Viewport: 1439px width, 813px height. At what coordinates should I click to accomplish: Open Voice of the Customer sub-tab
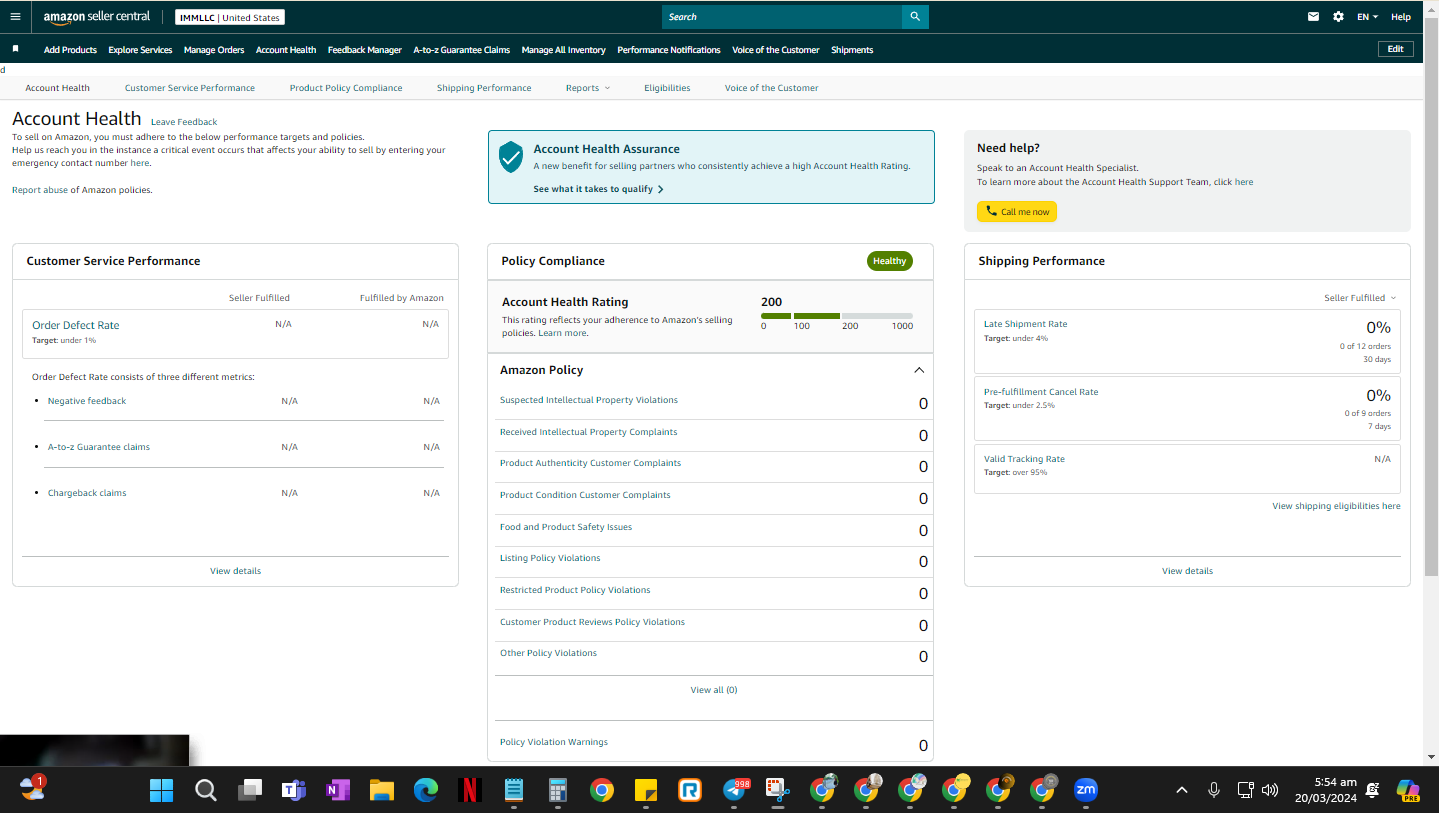tap(772, 88)
